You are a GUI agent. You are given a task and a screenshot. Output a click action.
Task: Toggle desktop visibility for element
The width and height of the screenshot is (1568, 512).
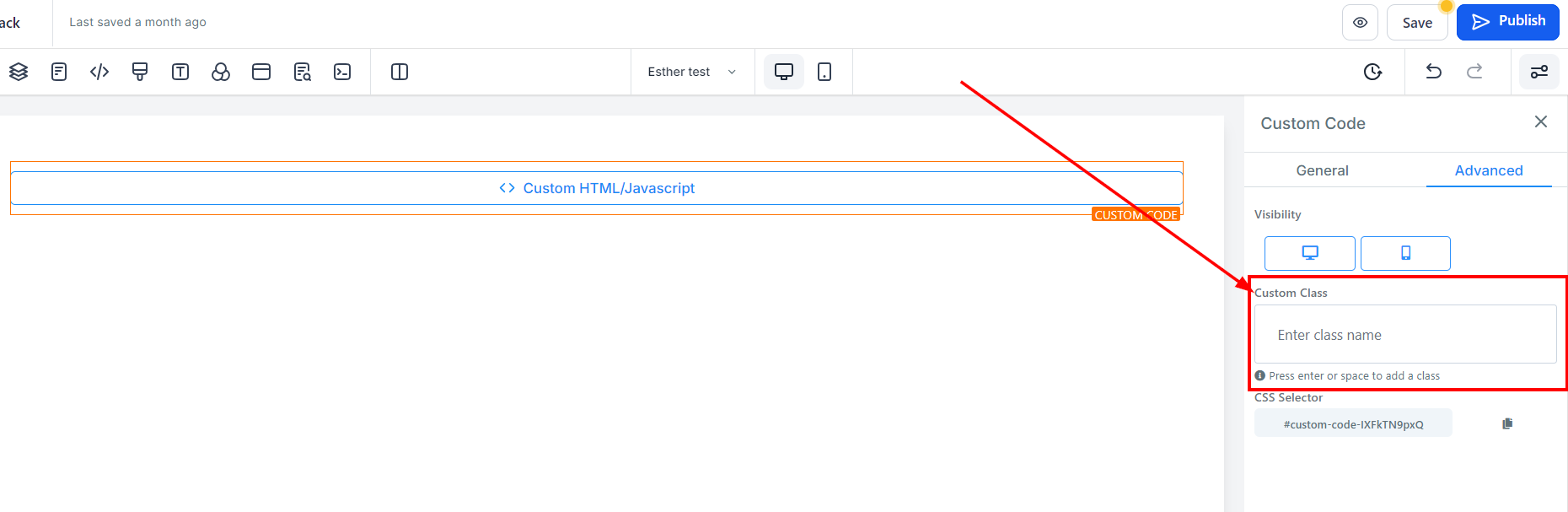(x=1309, y=253)
